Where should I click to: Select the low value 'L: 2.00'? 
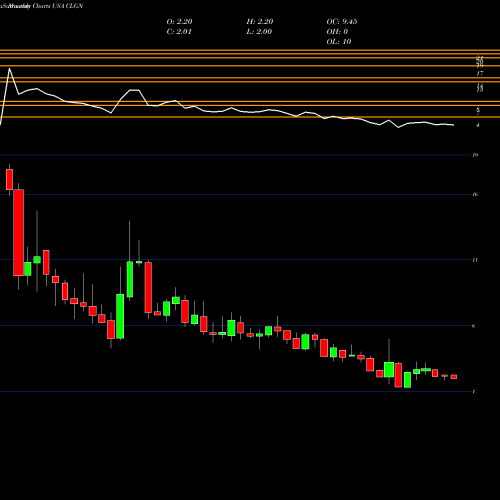259,32
